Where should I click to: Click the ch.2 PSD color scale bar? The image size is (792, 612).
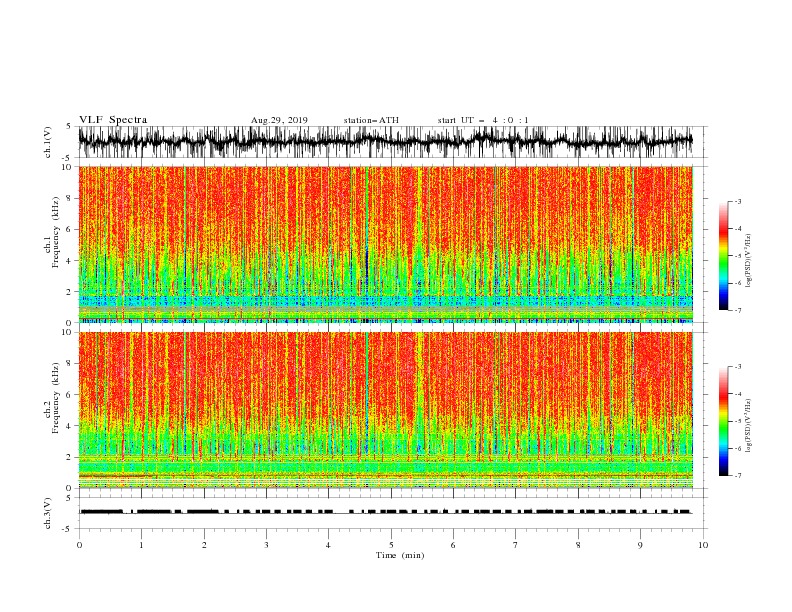pyautogui.click(x=723, y=421)
